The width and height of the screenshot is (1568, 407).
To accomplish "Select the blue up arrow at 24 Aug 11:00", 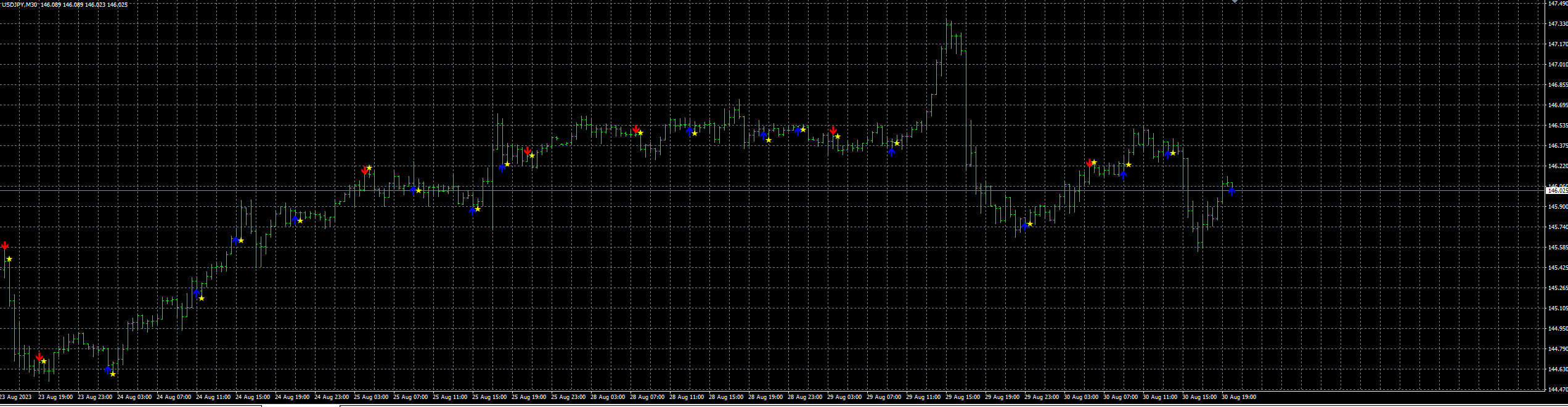I will (197, 294).
